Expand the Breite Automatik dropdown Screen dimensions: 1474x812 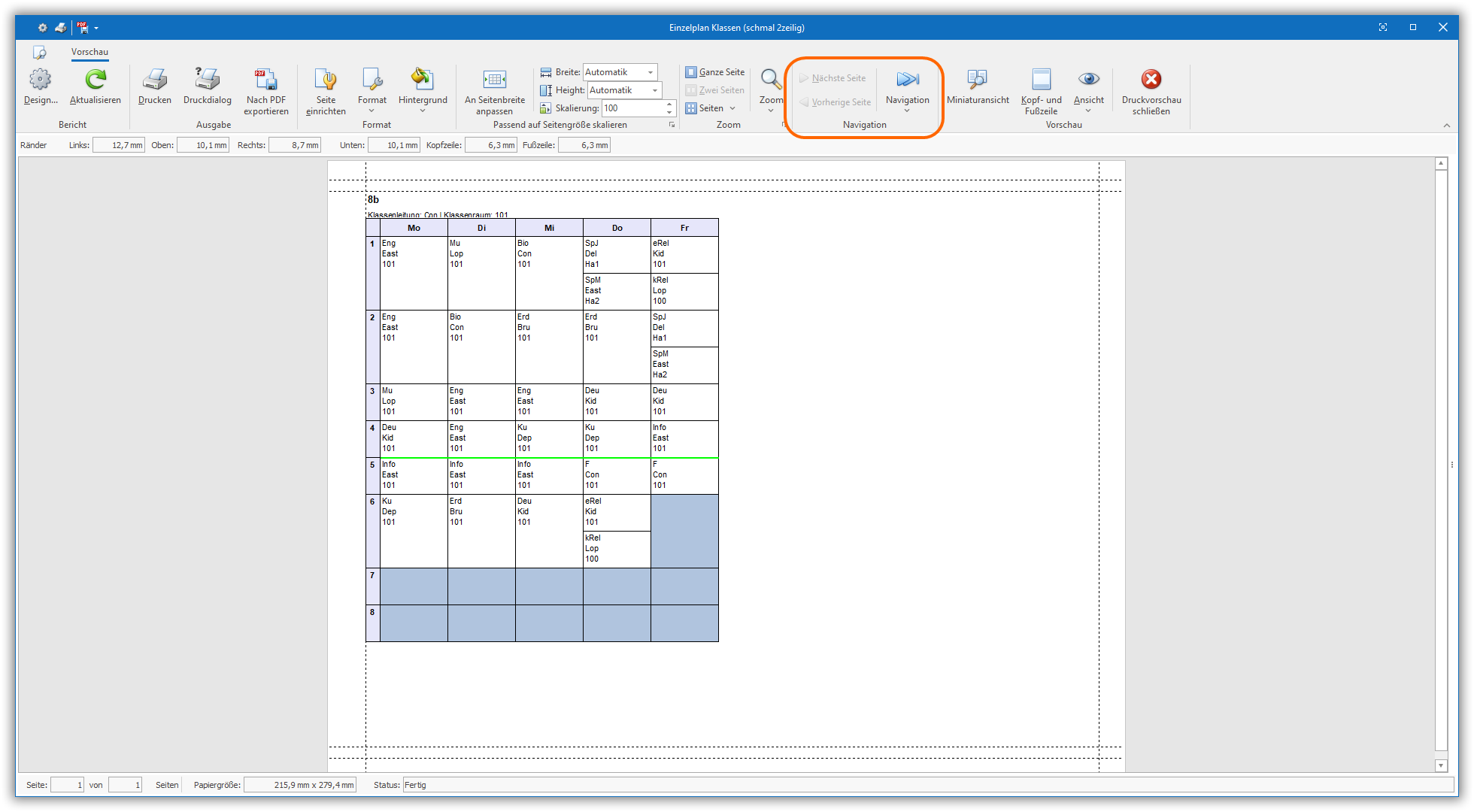coord(651,72)
